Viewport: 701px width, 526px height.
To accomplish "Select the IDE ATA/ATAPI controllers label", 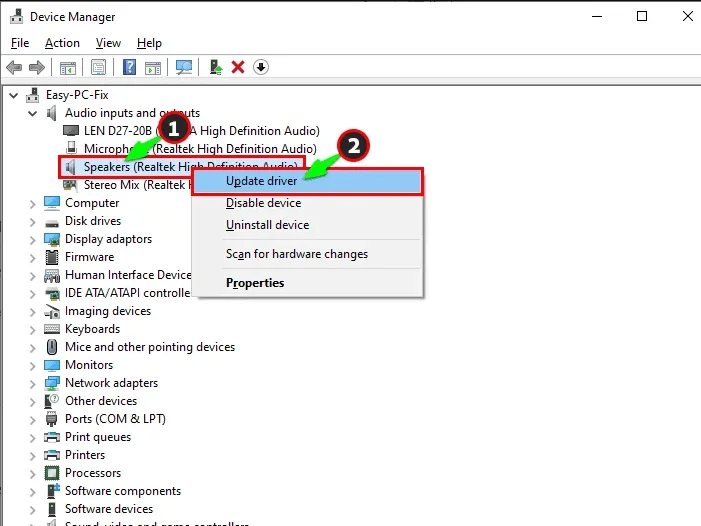I will tap(128, 293).
